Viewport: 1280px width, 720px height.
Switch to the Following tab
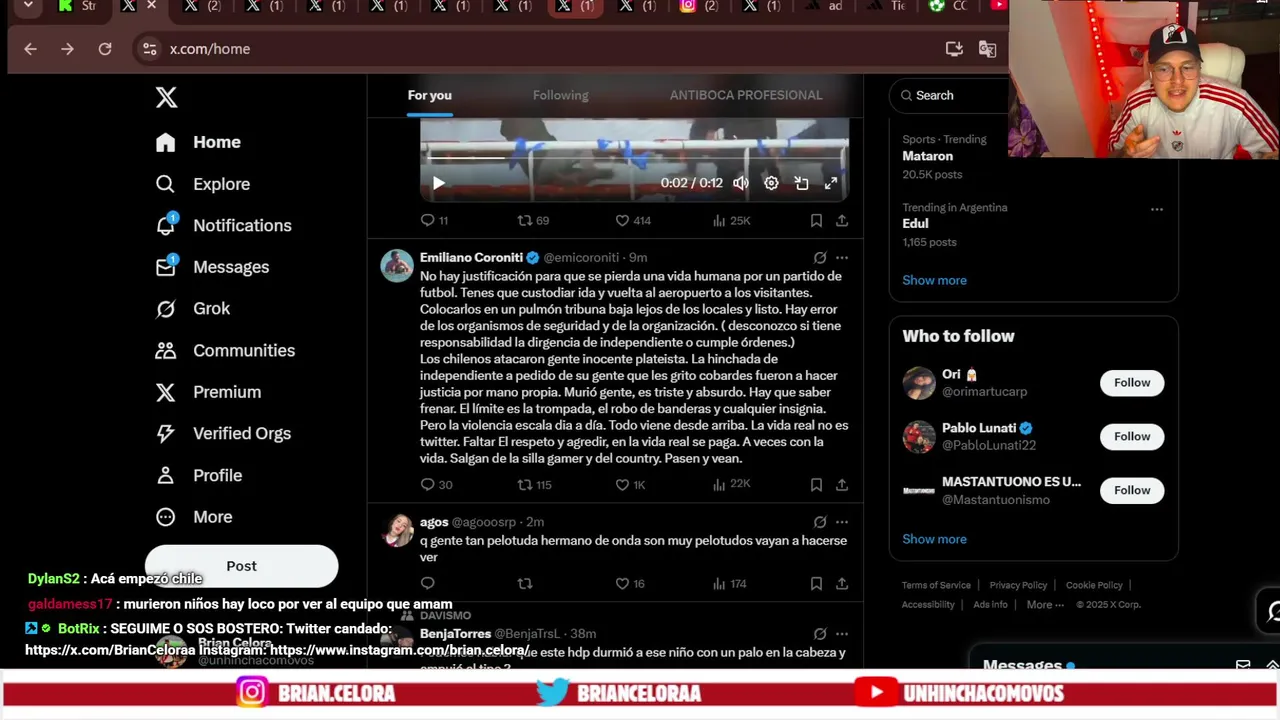pyautogui.click(x=560, y=95)
